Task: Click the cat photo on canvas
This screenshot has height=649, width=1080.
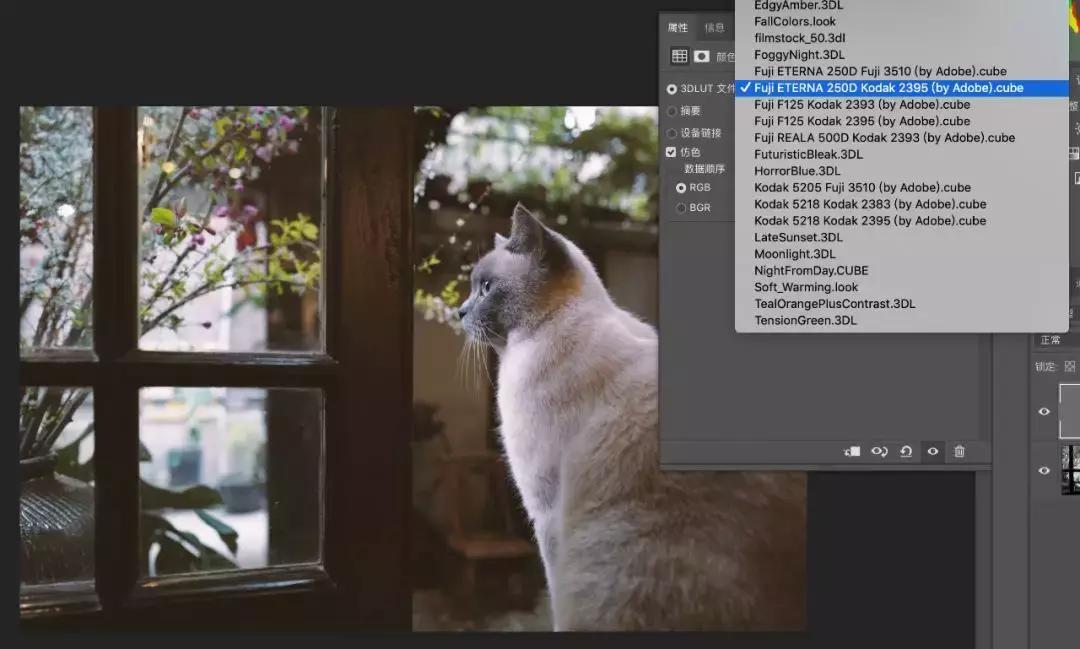Action: click(x=413, y=369)
